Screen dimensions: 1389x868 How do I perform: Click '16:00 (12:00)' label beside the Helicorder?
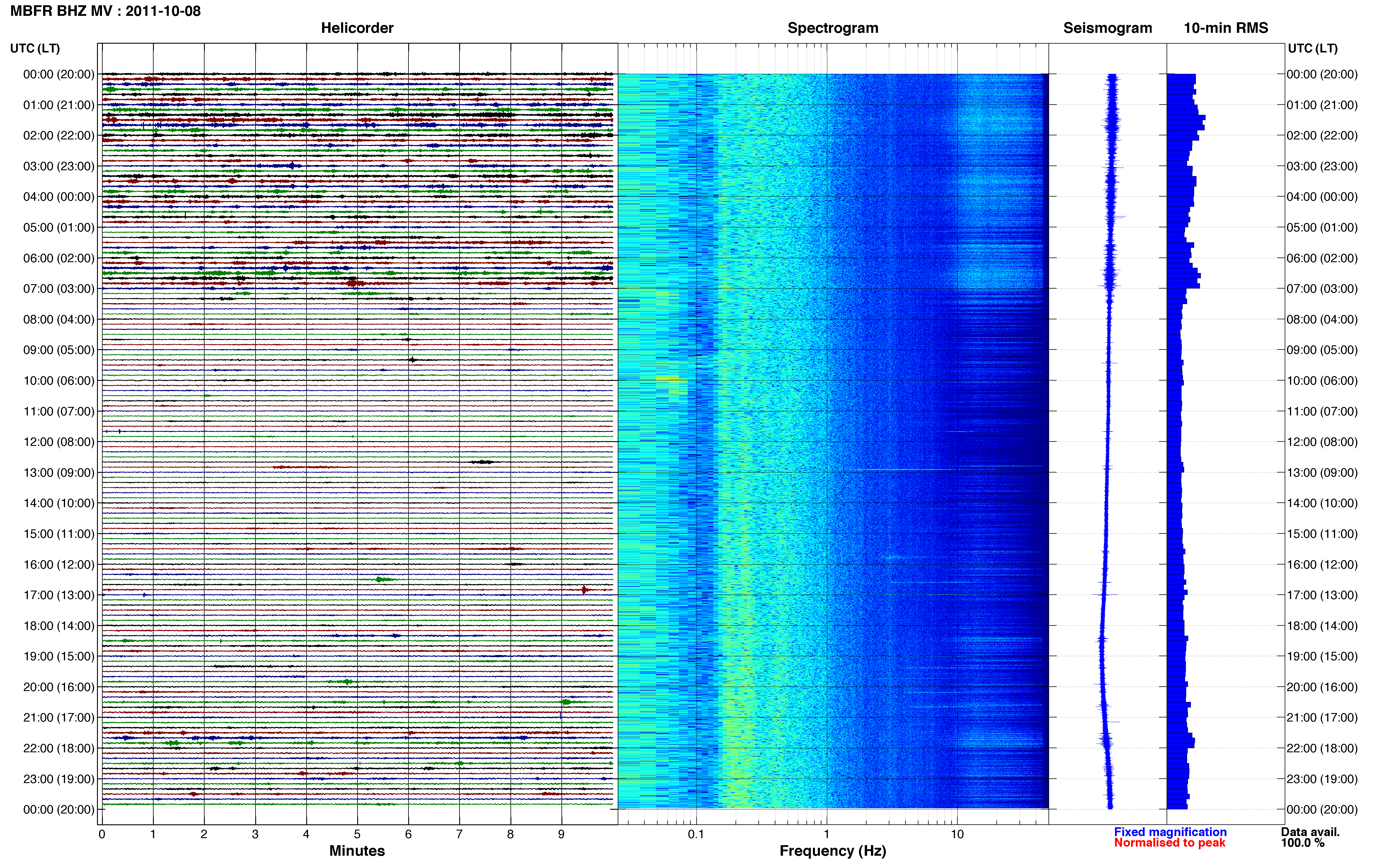tap(59, 565)
